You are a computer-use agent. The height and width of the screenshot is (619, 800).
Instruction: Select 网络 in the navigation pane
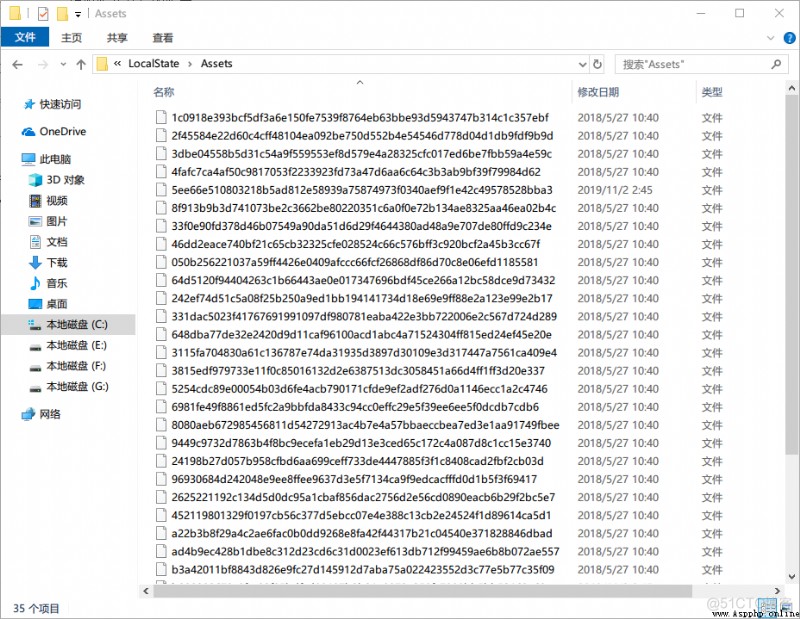[41, 414]
